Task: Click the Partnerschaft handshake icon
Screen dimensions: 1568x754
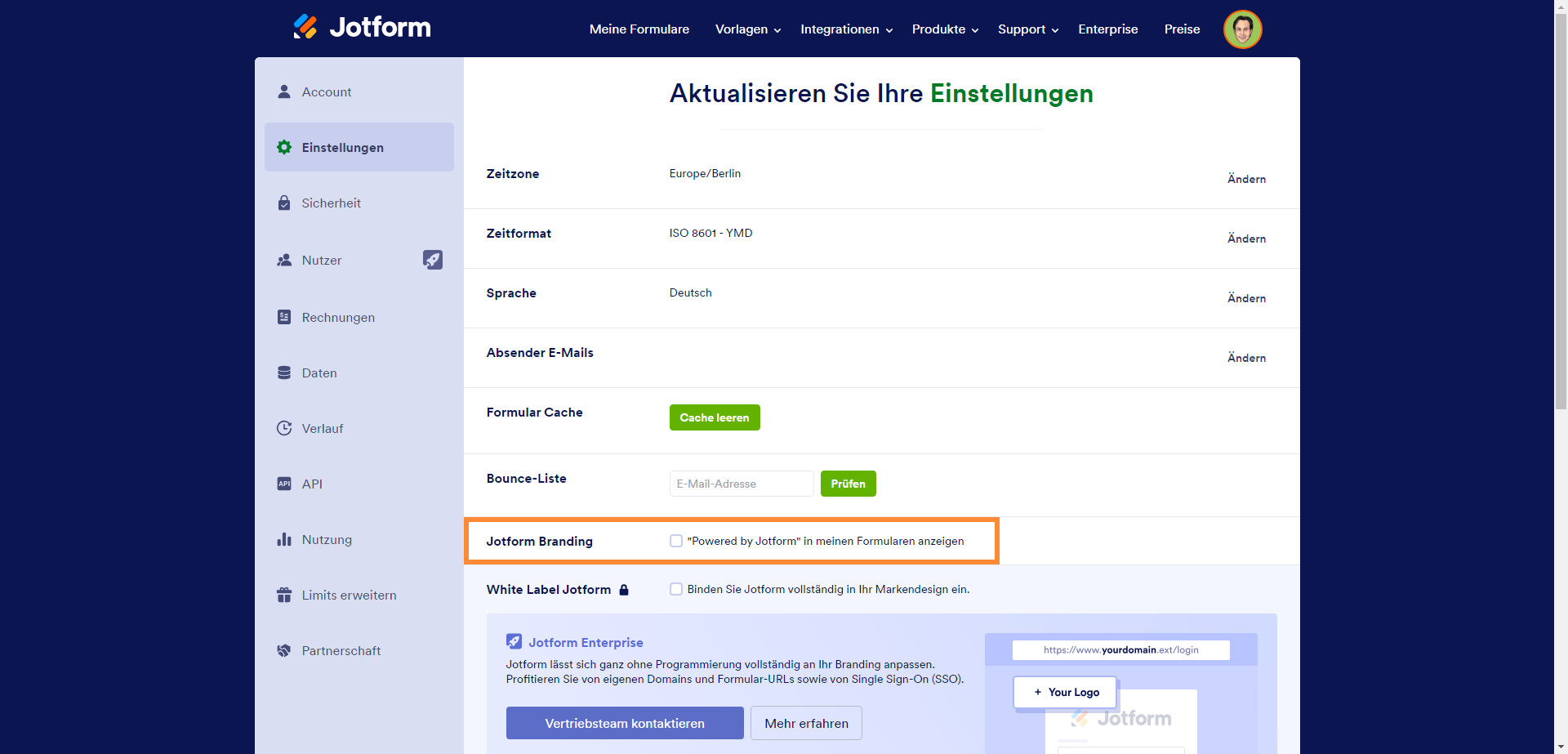Action: coord(284,650)
